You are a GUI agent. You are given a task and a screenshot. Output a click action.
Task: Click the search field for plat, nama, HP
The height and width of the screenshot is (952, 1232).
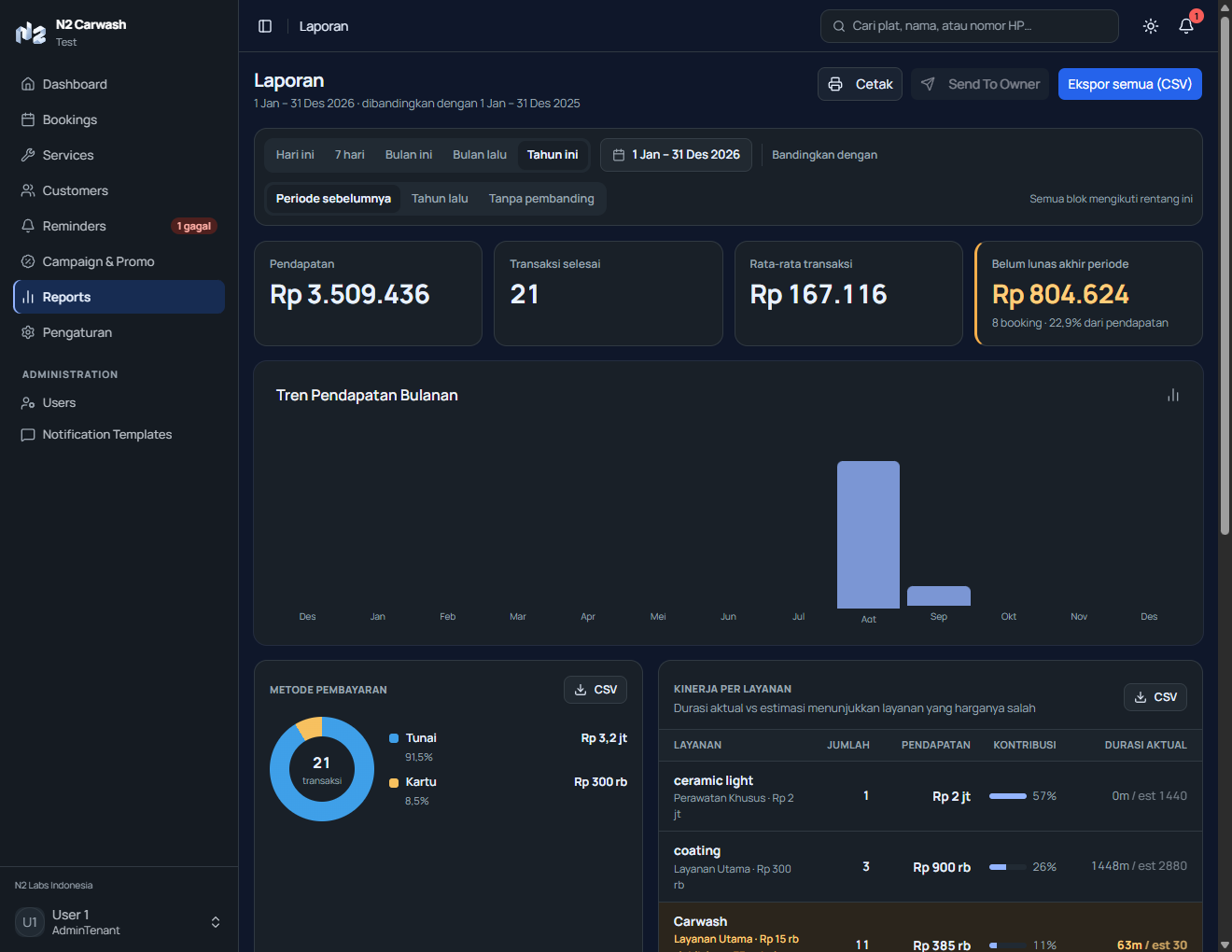[x=969, y=26]
